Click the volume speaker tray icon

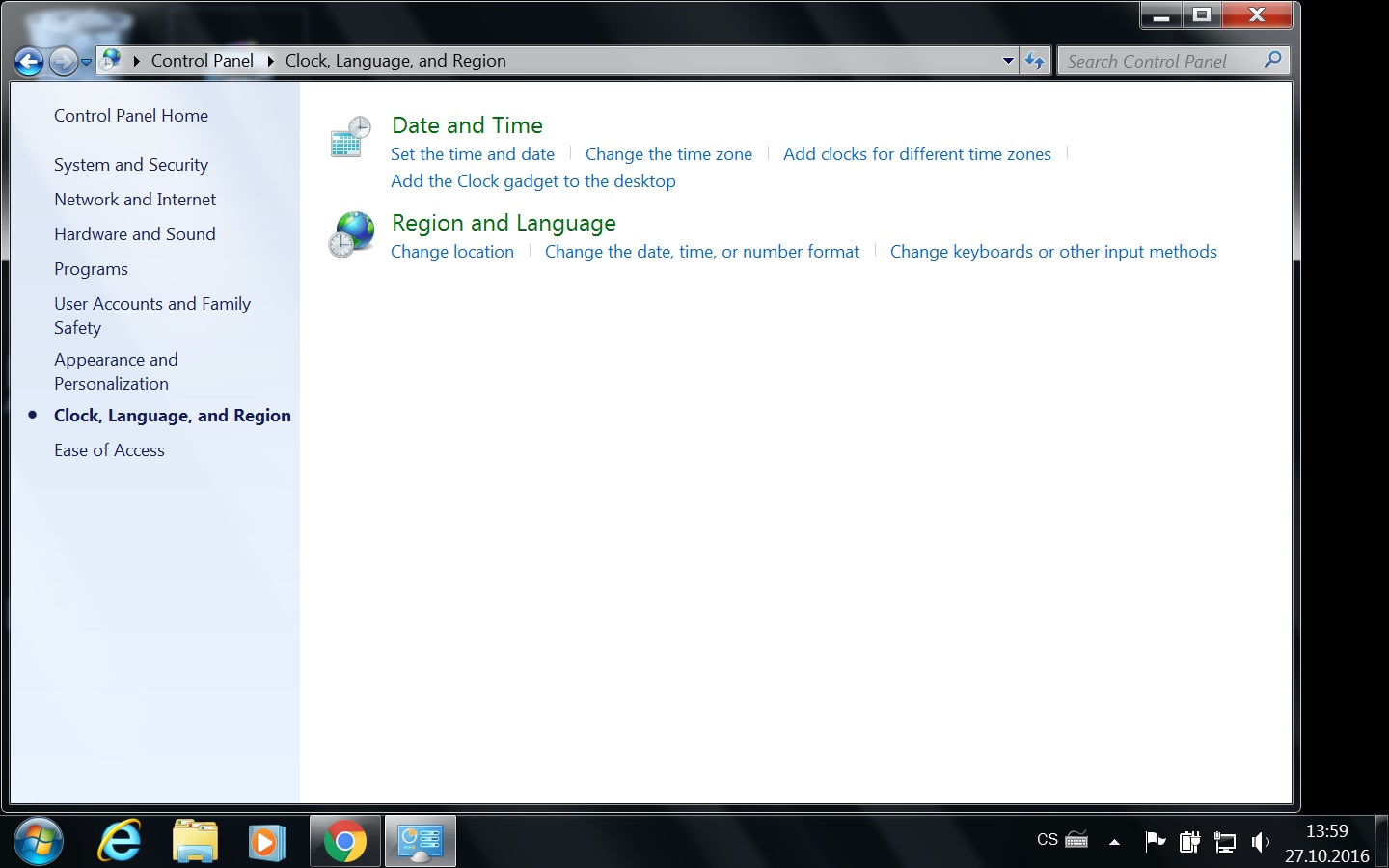pyautogui.click(x=1260, y=842)
